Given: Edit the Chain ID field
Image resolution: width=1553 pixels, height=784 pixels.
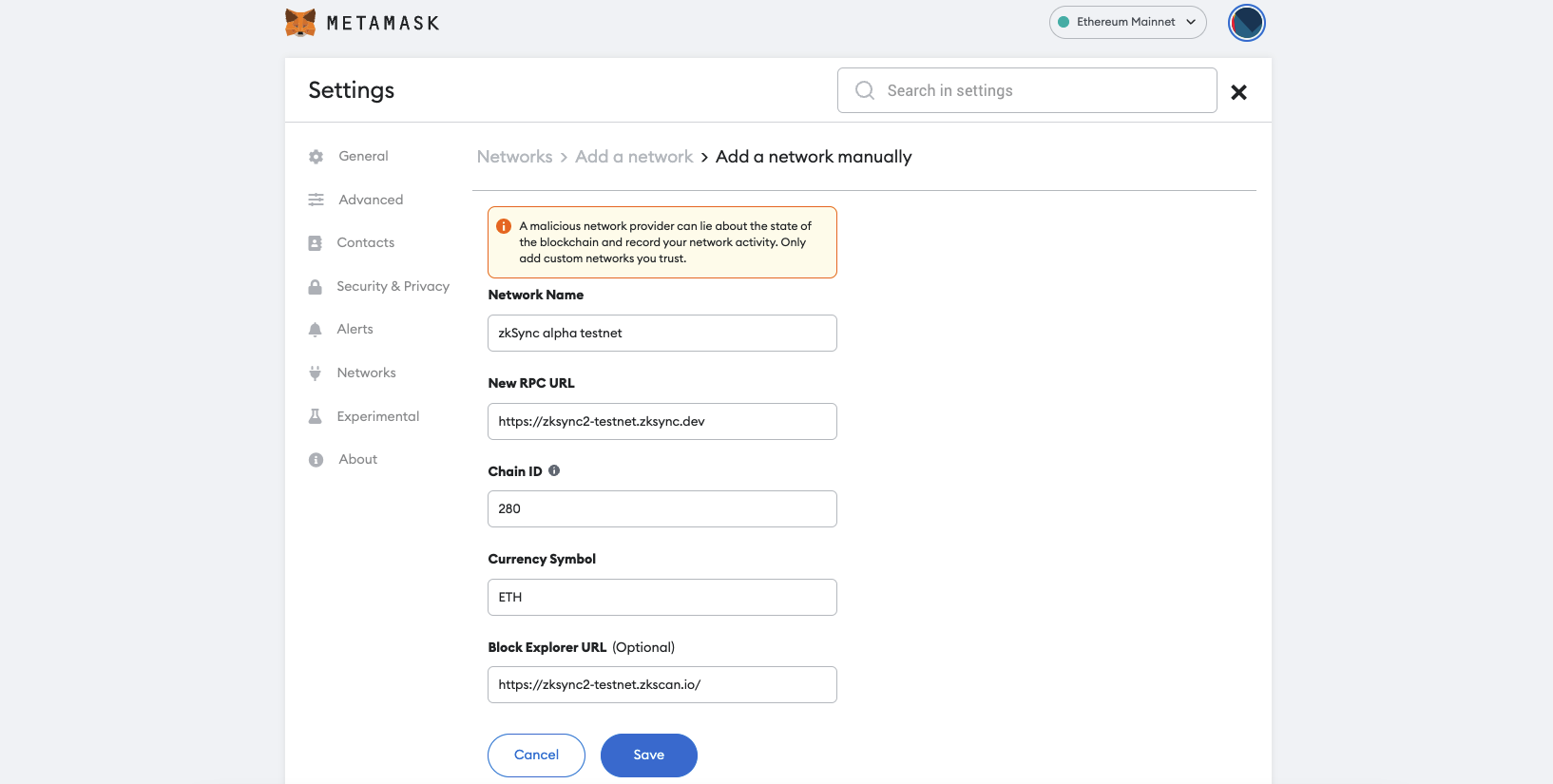Looking at the screenshot, I should tap(662, 508).
